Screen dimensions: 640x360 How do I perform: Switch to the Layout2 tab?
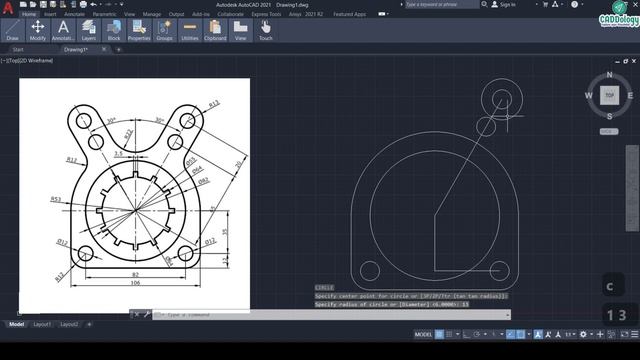coord(69,324)
